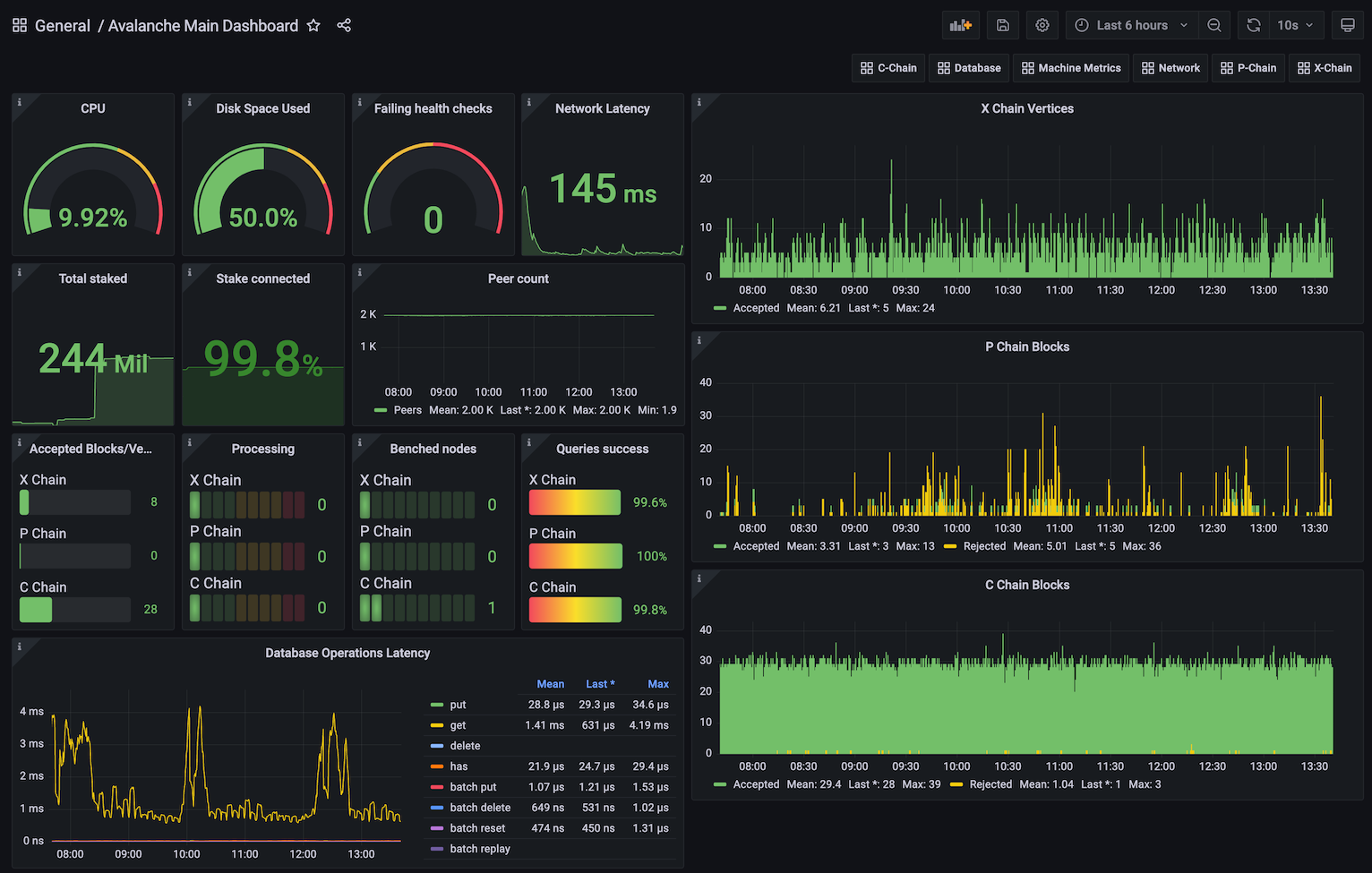Click the add panel icon
This screenshot has width=1372, height=873.
tap(960, 25)
